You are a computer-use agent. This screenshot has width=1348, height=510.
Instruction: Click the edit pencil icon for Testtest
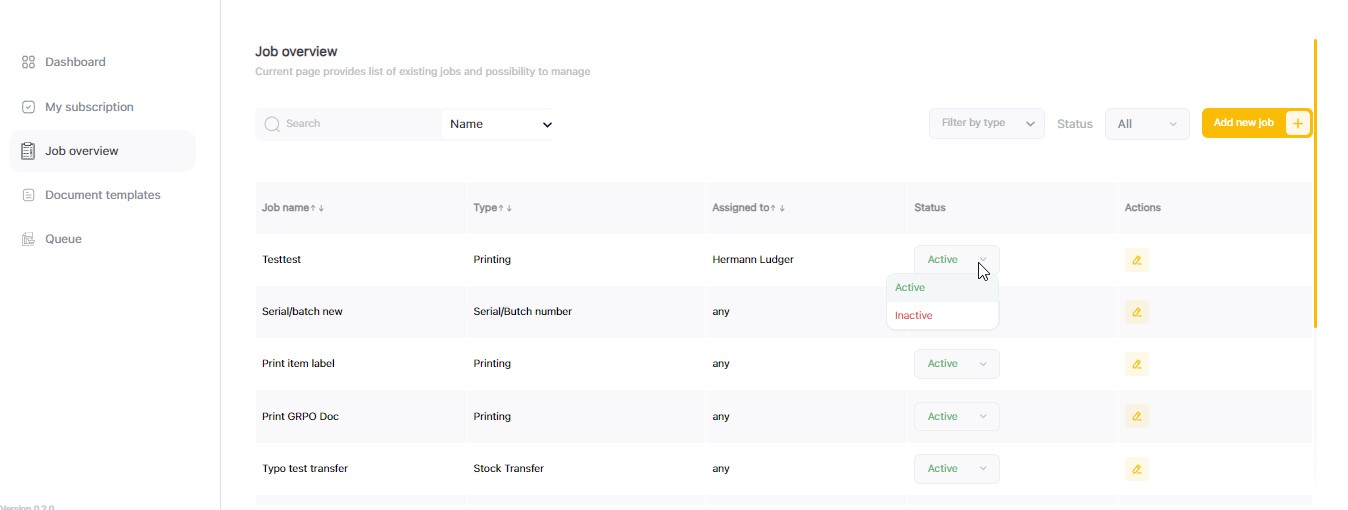1136,260
